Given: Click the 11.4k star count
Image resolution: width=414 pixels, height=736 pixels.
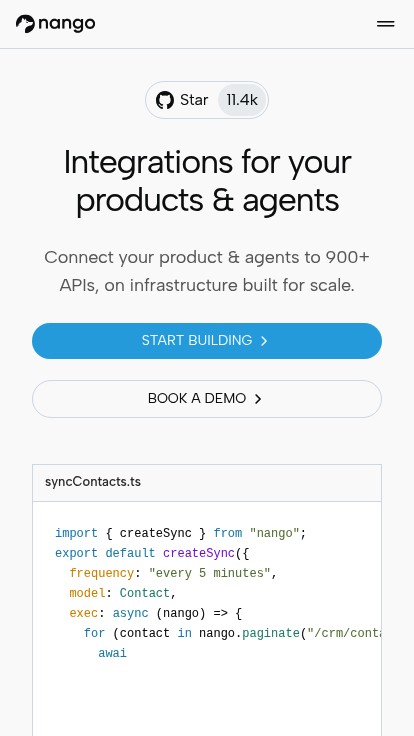Looking at the screenshot, I should 242,100.
